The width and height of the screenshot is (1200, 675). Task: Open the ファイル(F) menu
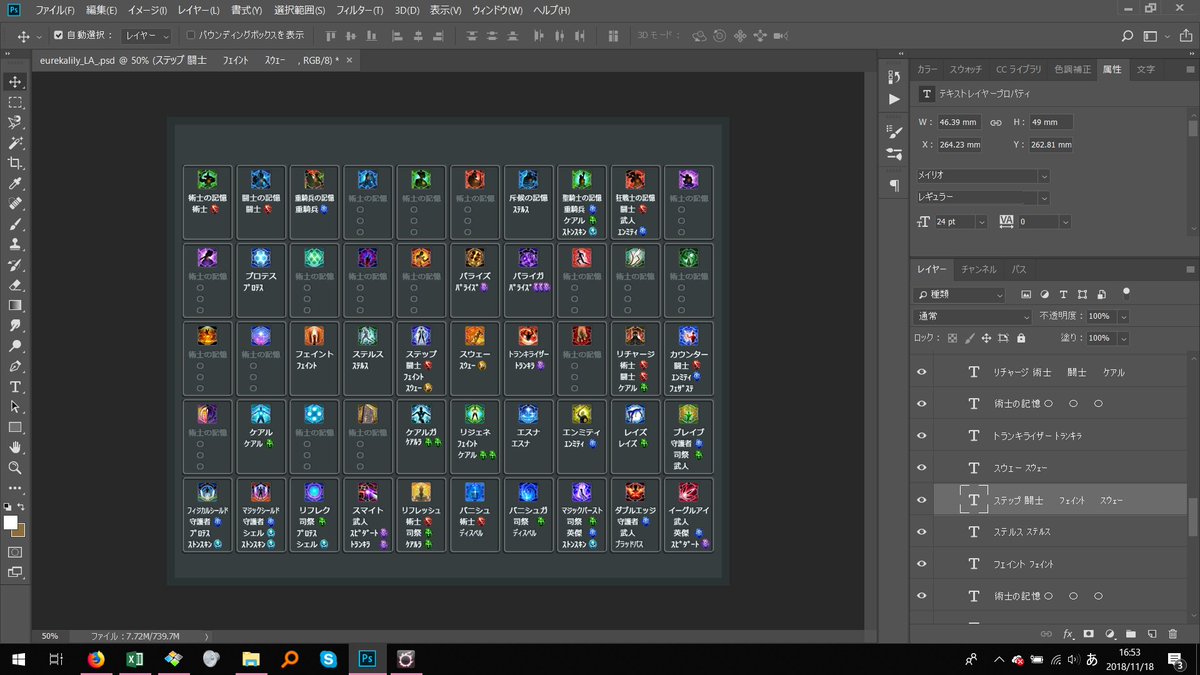(x=55, y=10)
